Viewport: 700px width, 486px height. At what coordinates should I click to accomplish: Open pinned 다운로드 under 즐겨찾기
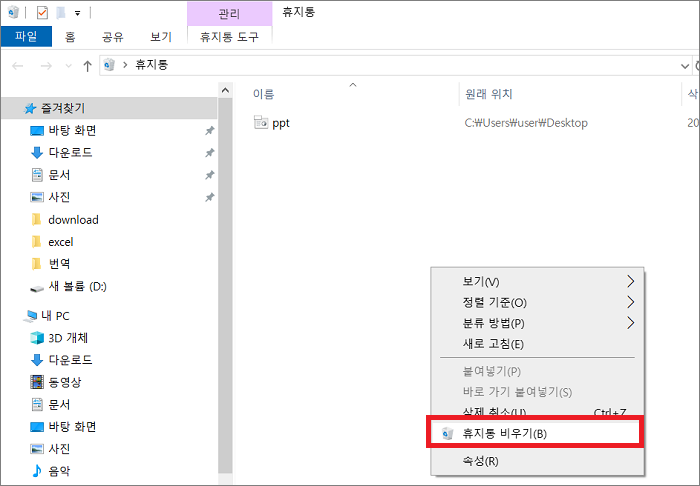(70, 153)
